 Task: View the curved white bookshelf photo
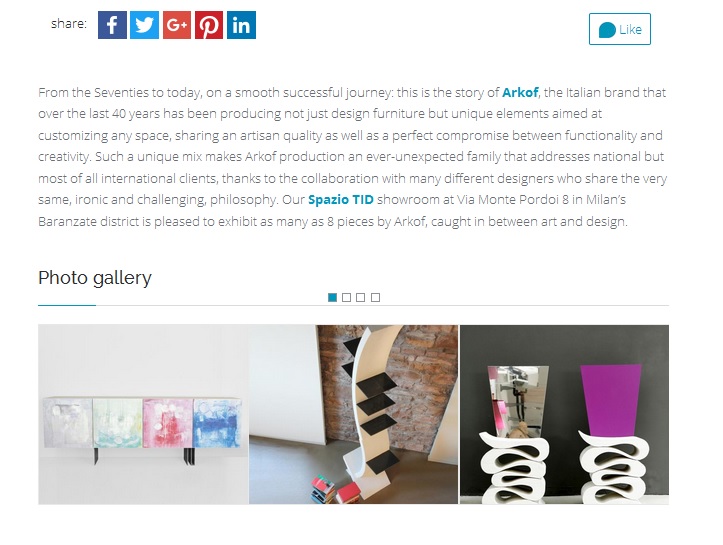click(354, 414)
